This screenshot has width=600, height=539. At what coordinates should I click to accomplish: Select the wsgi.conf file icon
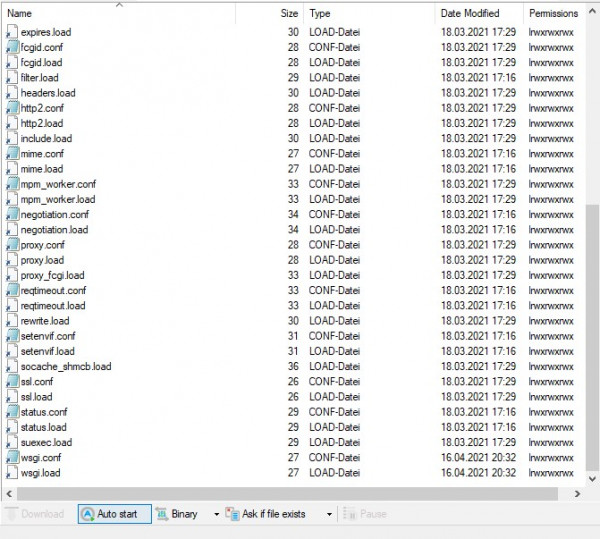pos(12,458)
